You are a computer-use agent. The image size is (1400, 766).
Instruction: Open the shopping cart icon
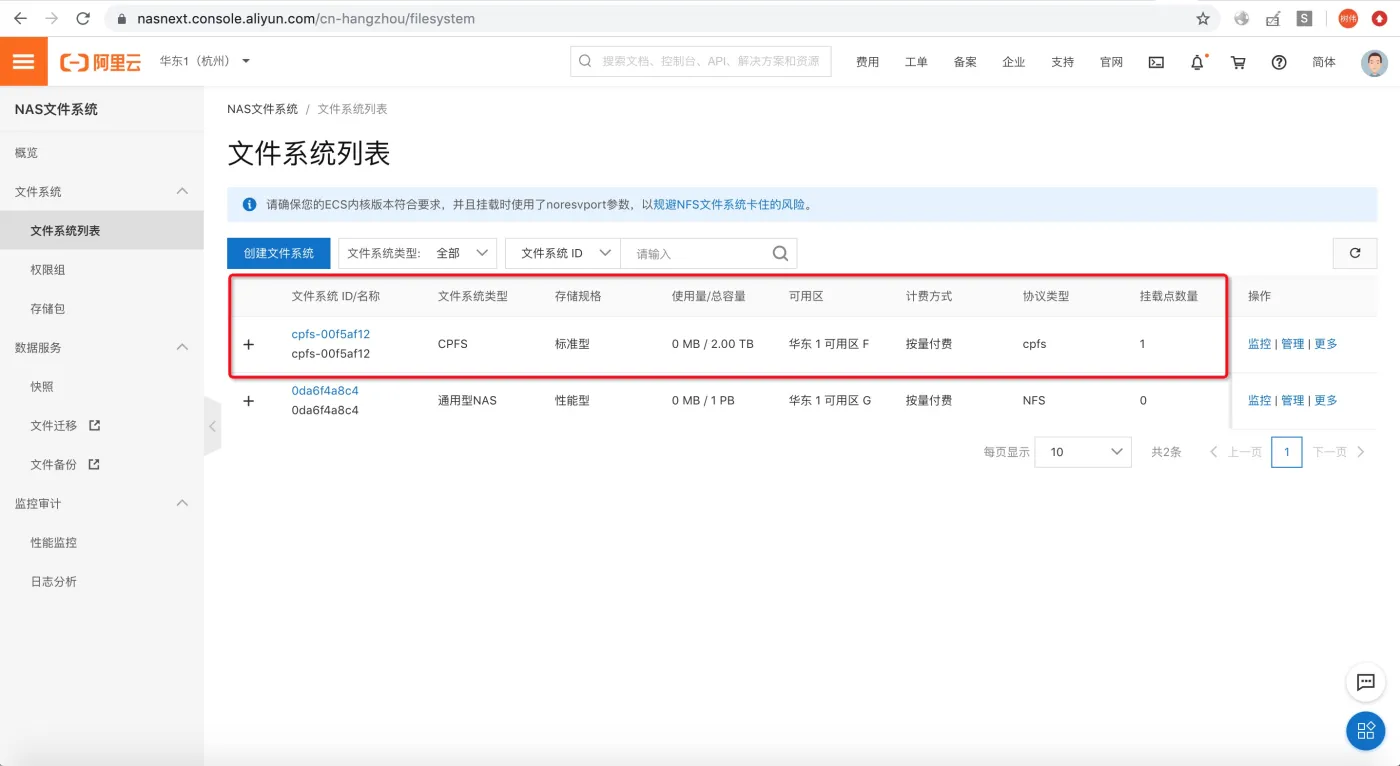1238,62
